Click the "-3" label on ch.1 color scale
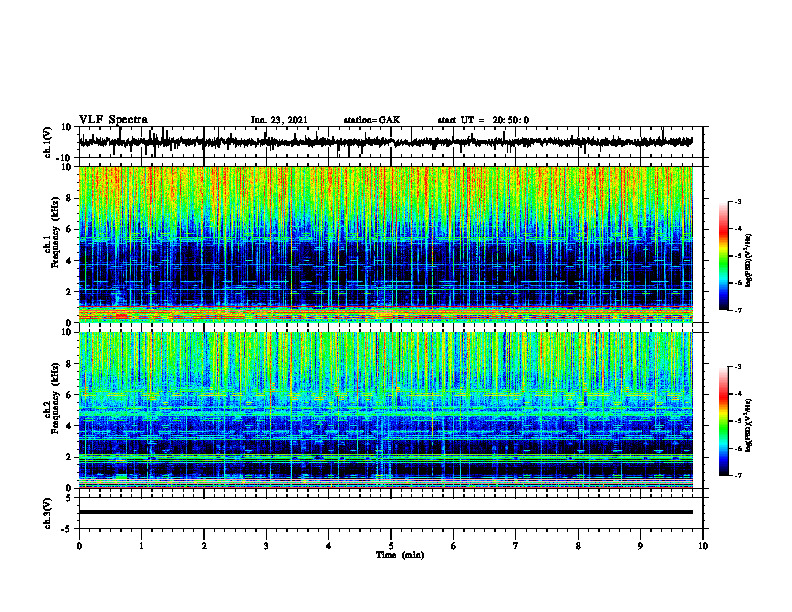792x612 pixels. coord(738,201)
